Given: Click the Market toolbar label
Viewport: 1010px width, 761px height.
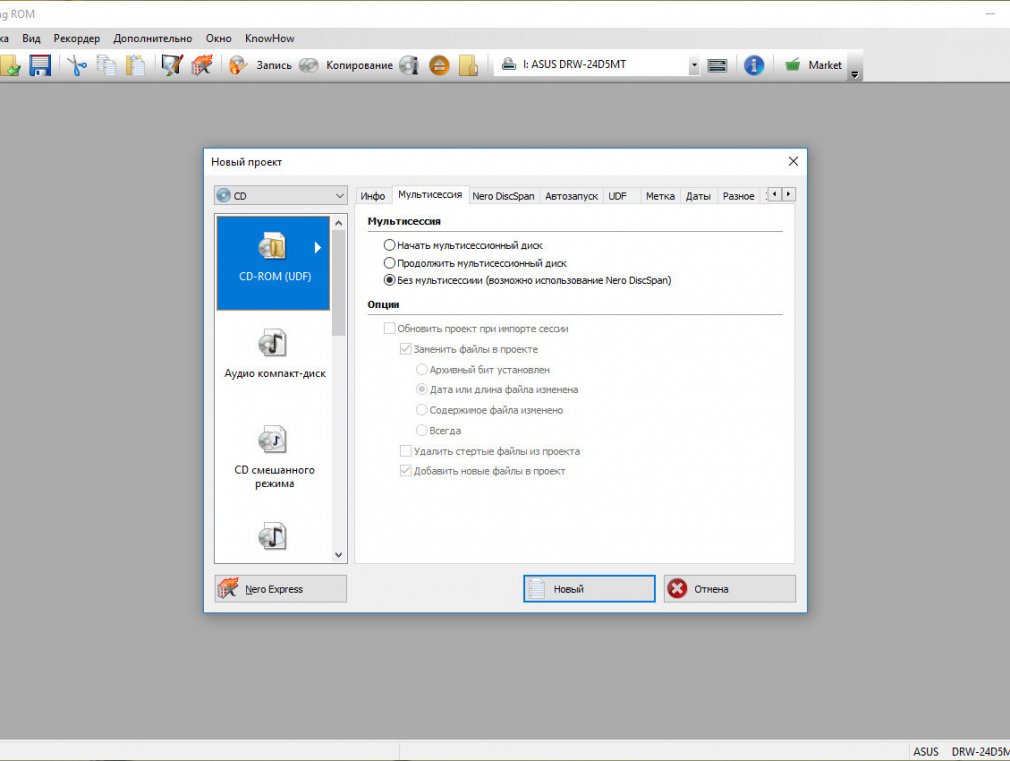Looking at the screenshot, I should (x=824, y=65).
